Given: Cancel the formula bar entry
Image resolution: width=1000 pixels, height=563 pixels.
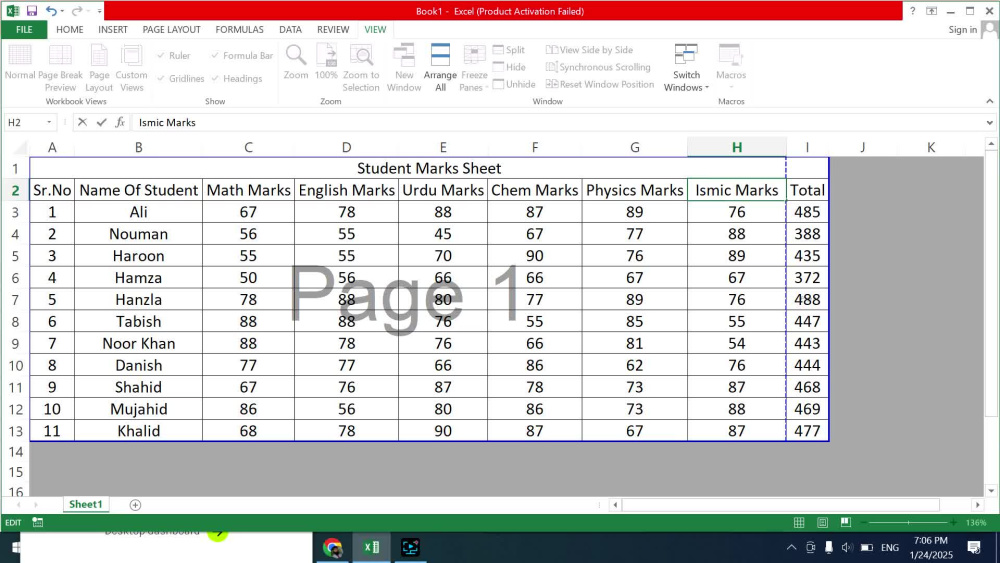Looking at the screenshot, I should pyautogui.click(x=82, y=122).
